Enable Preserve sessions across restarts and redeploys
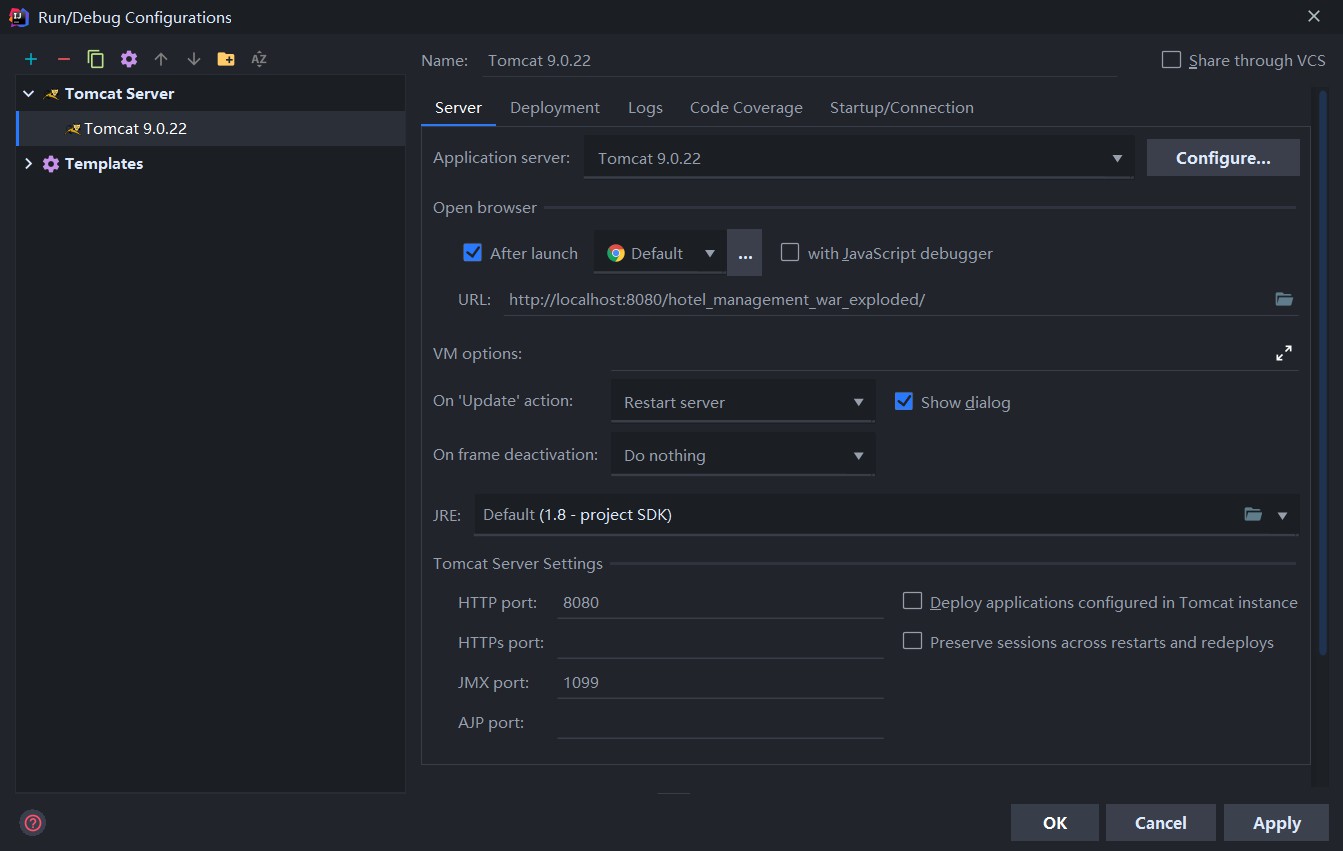Screen dimensions: 1343x851 click(912, 641)
